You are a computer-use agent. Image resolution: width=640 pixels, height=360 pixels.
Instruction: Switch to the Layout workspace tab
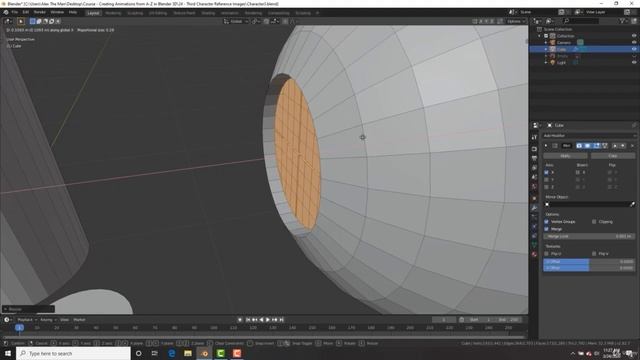93,13
